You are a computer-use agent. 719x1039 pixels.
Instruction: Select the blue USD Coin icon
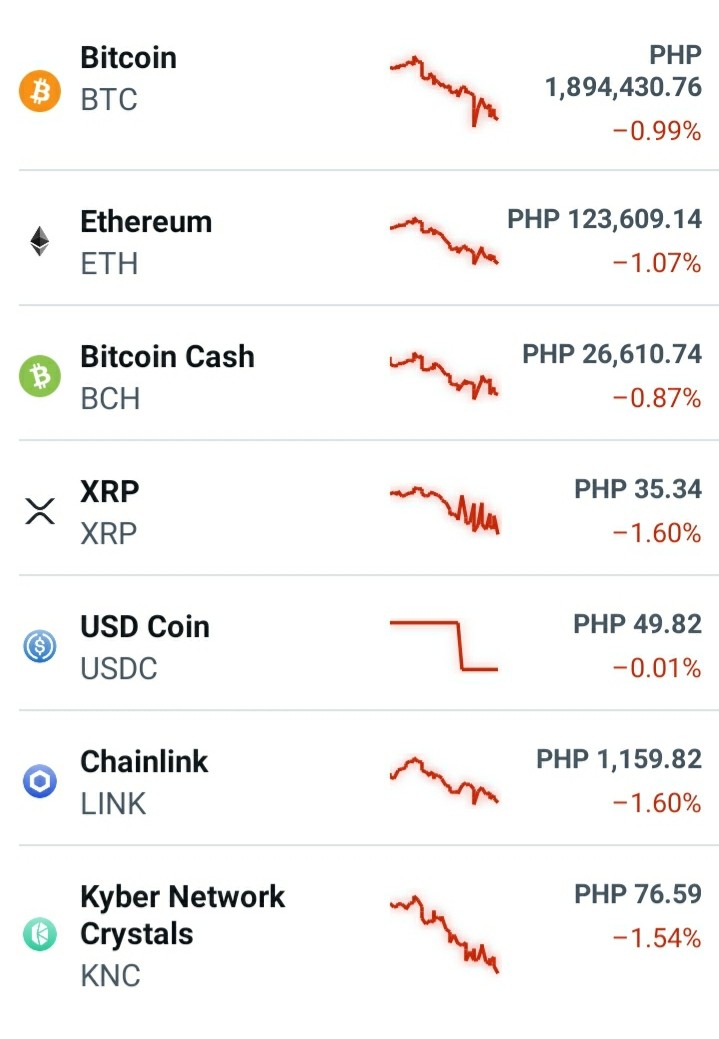coord(40,646)
